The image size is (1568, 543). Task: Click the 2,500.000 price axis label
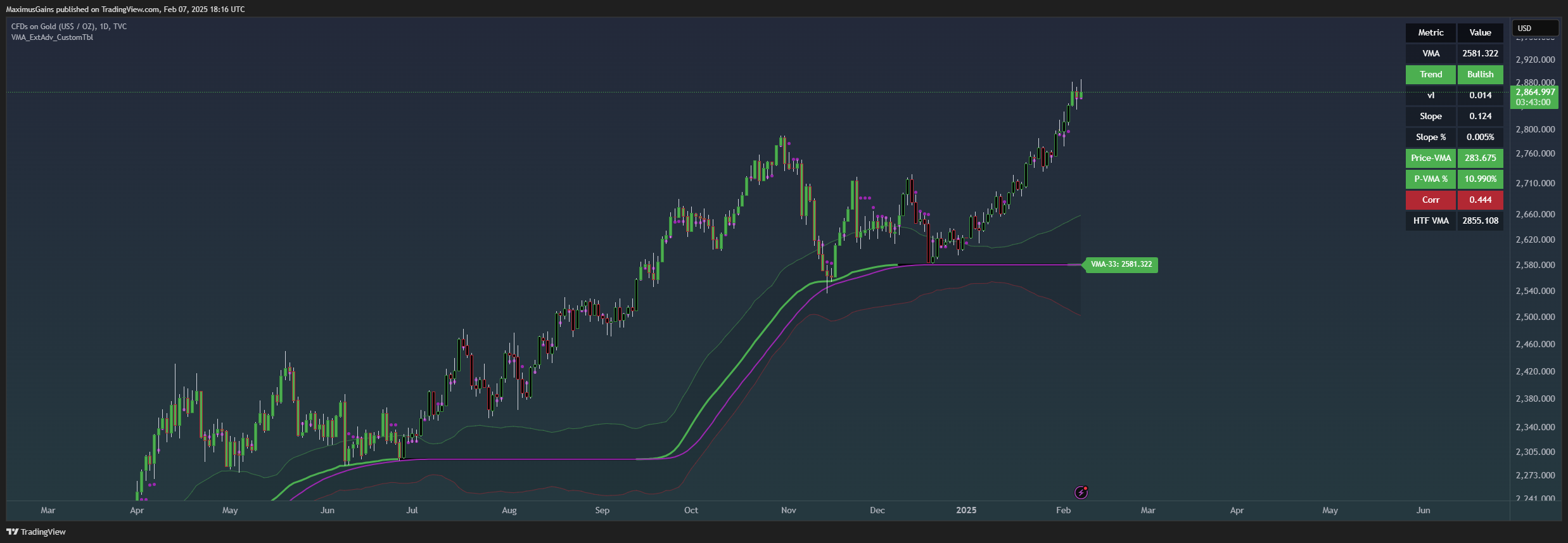(1535, 317)
